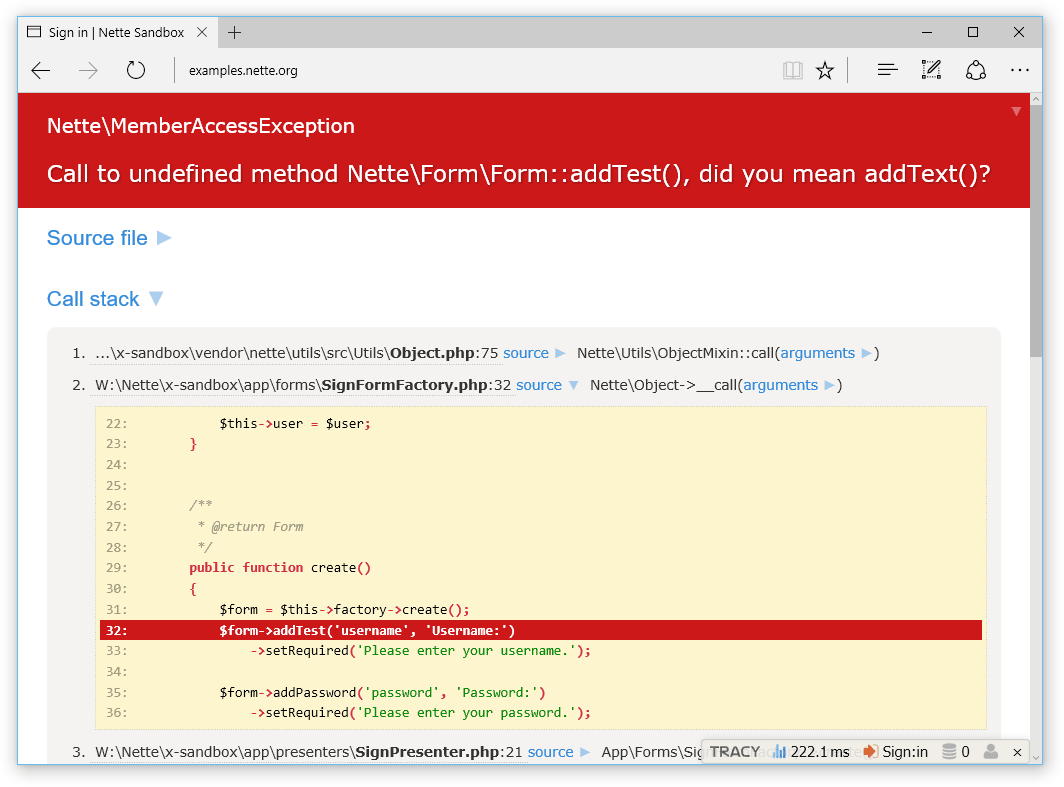Click the Nette\MemberAccessException title
The height and width of the screenshot is (787, 1064).
click(201, 126)
